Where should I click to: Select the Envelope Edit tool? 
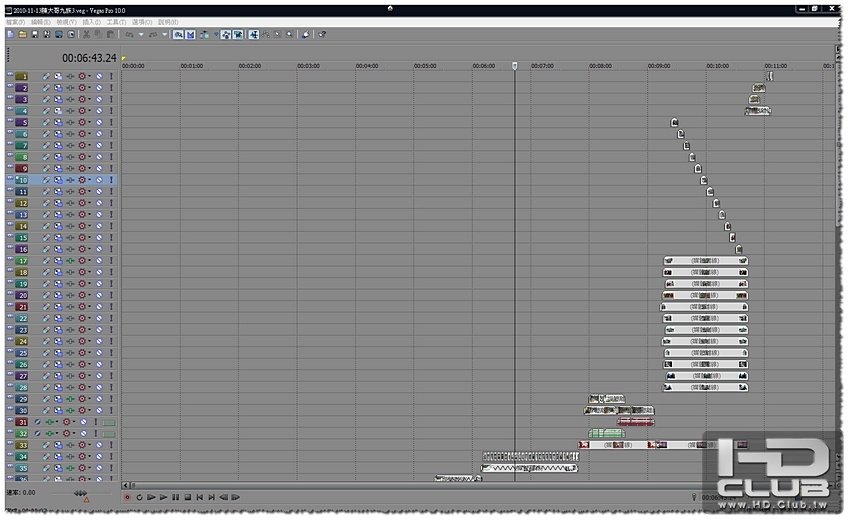266,34
